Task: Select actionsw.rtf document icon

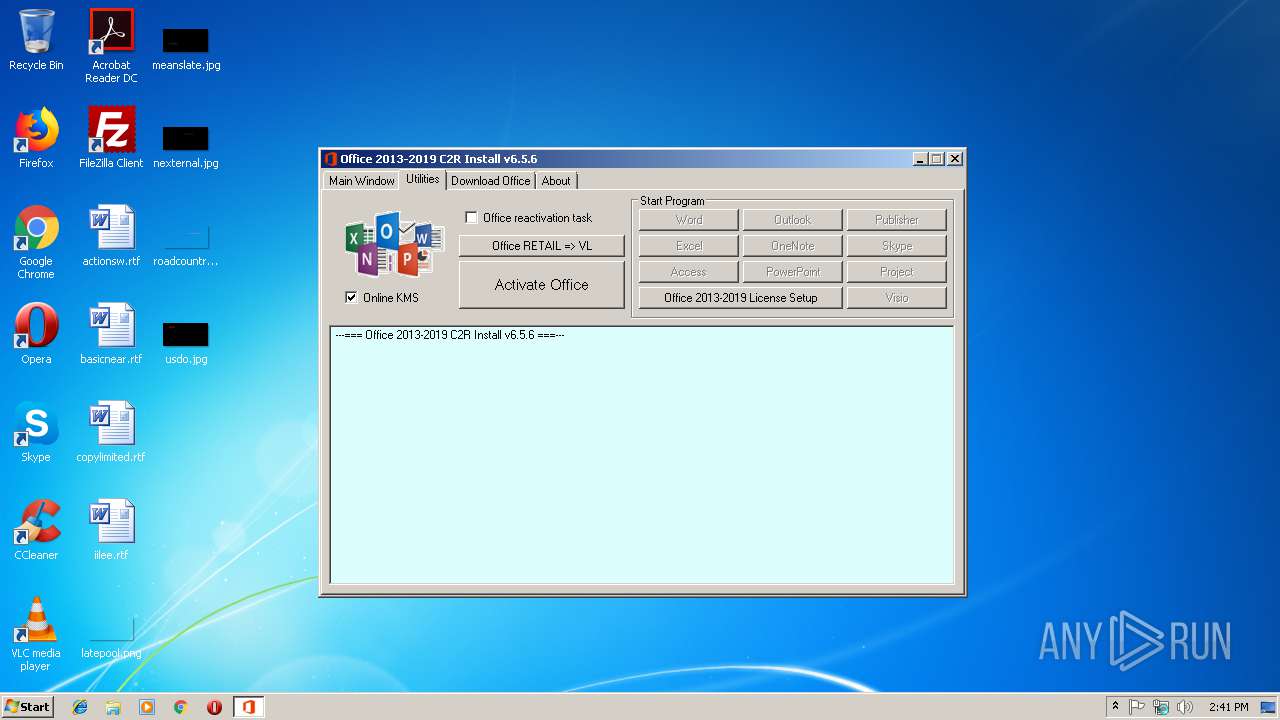Action: tap(111, 236)
